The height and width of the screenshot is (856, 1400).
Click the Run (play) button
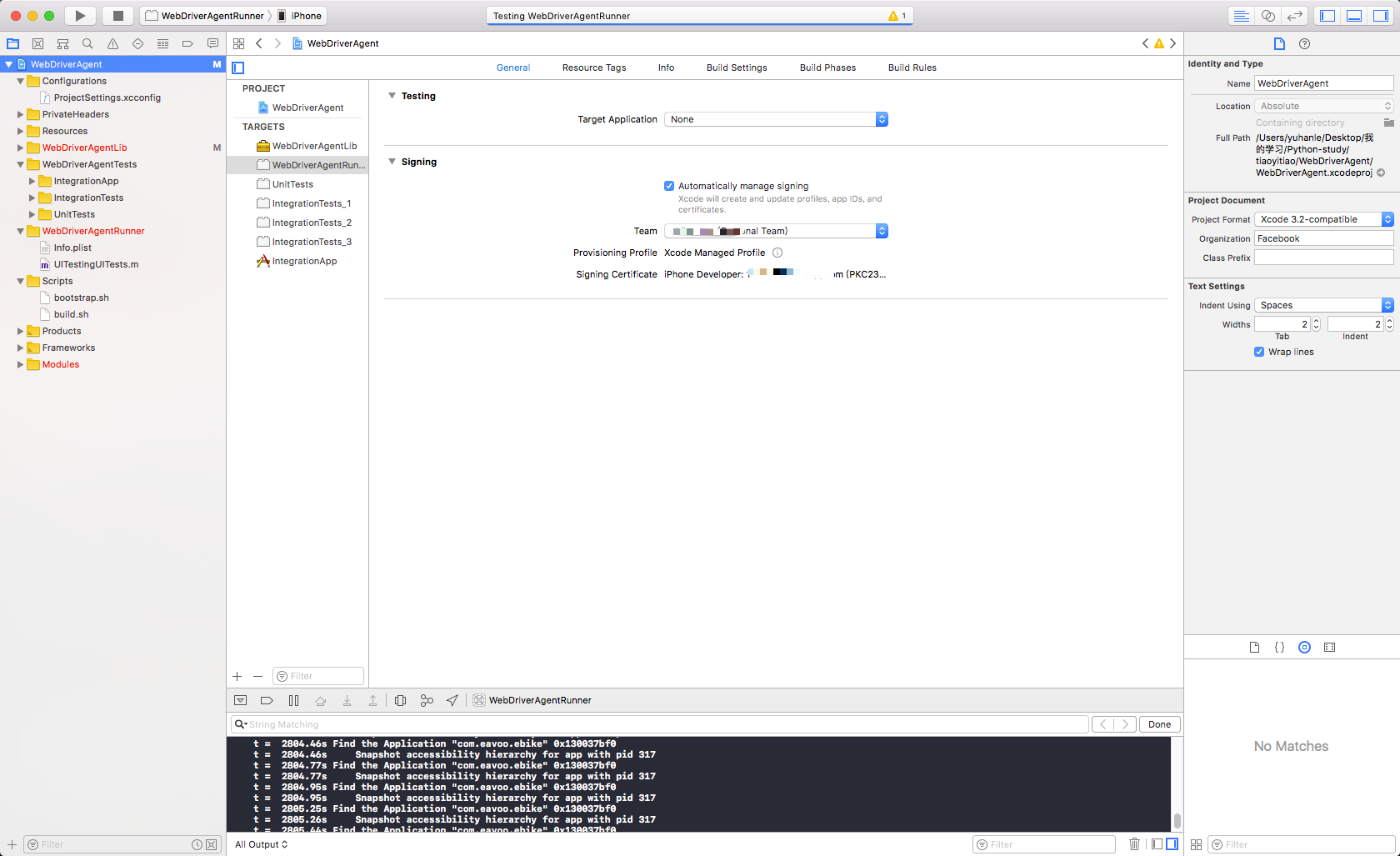click(x=80, y=16)
